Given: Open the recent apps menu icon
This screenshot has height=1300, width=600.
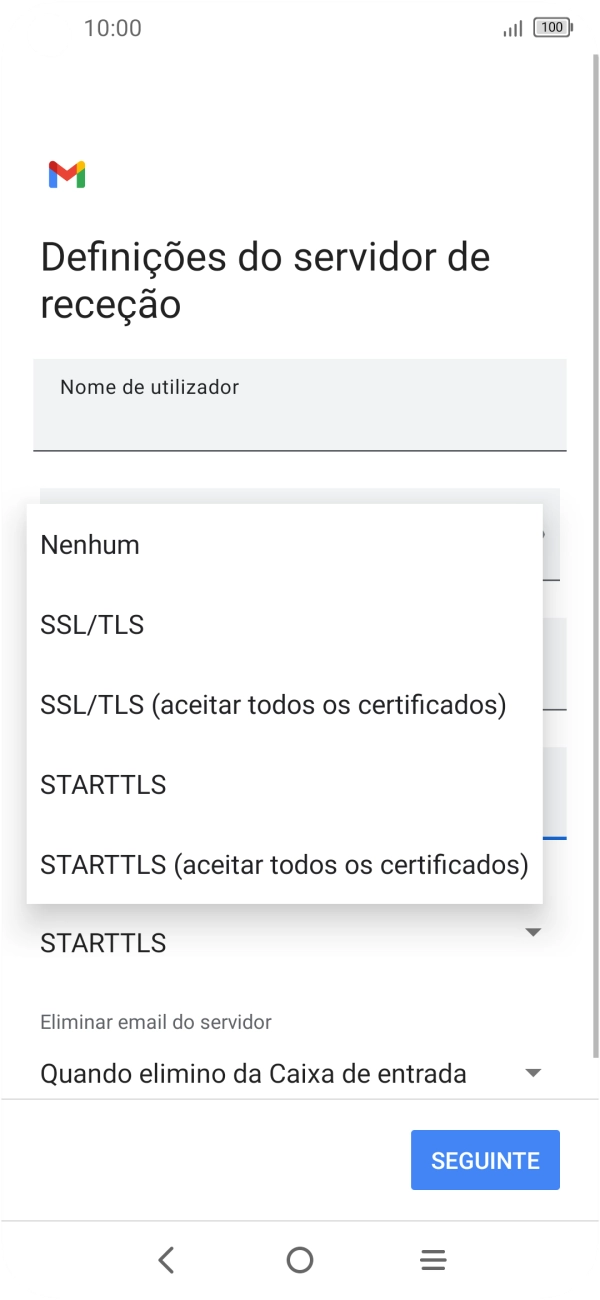Looking at the screenshot, I should point(432,1259).
